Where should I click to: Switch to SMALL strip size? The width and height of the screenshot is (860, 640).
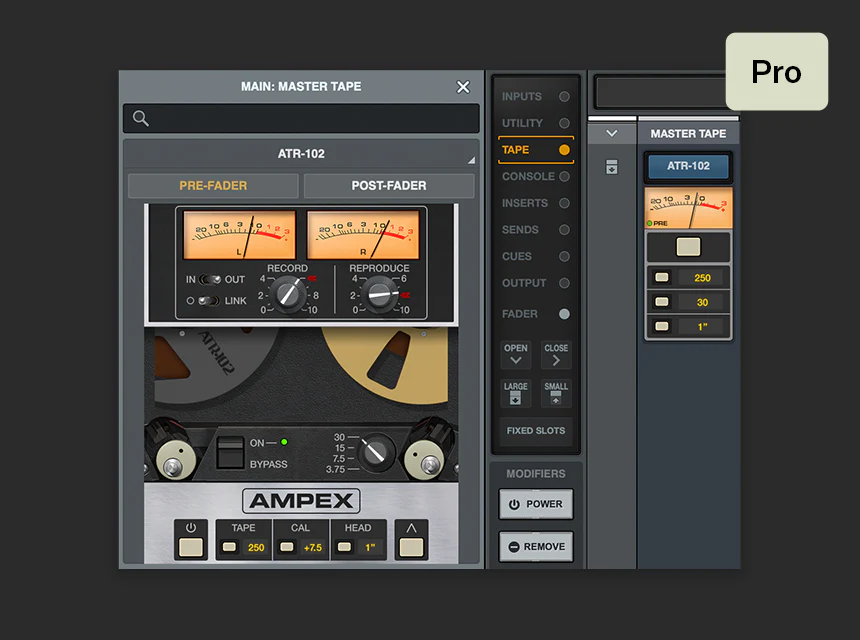pos(556,393)
